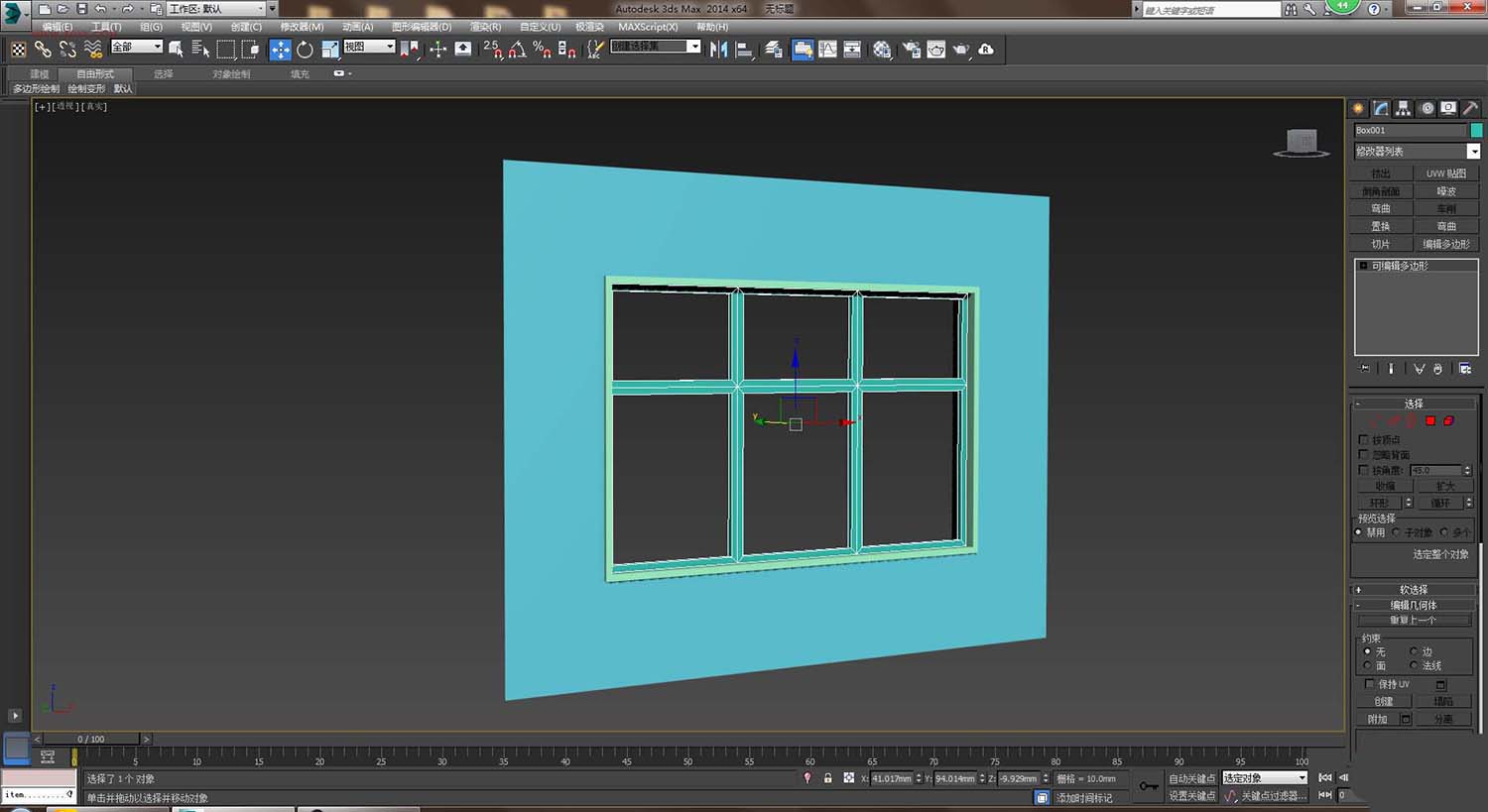Check the 忽略背面 option
The image size is (1488, 812).
pyautogui.click(x=1364, y=455)
